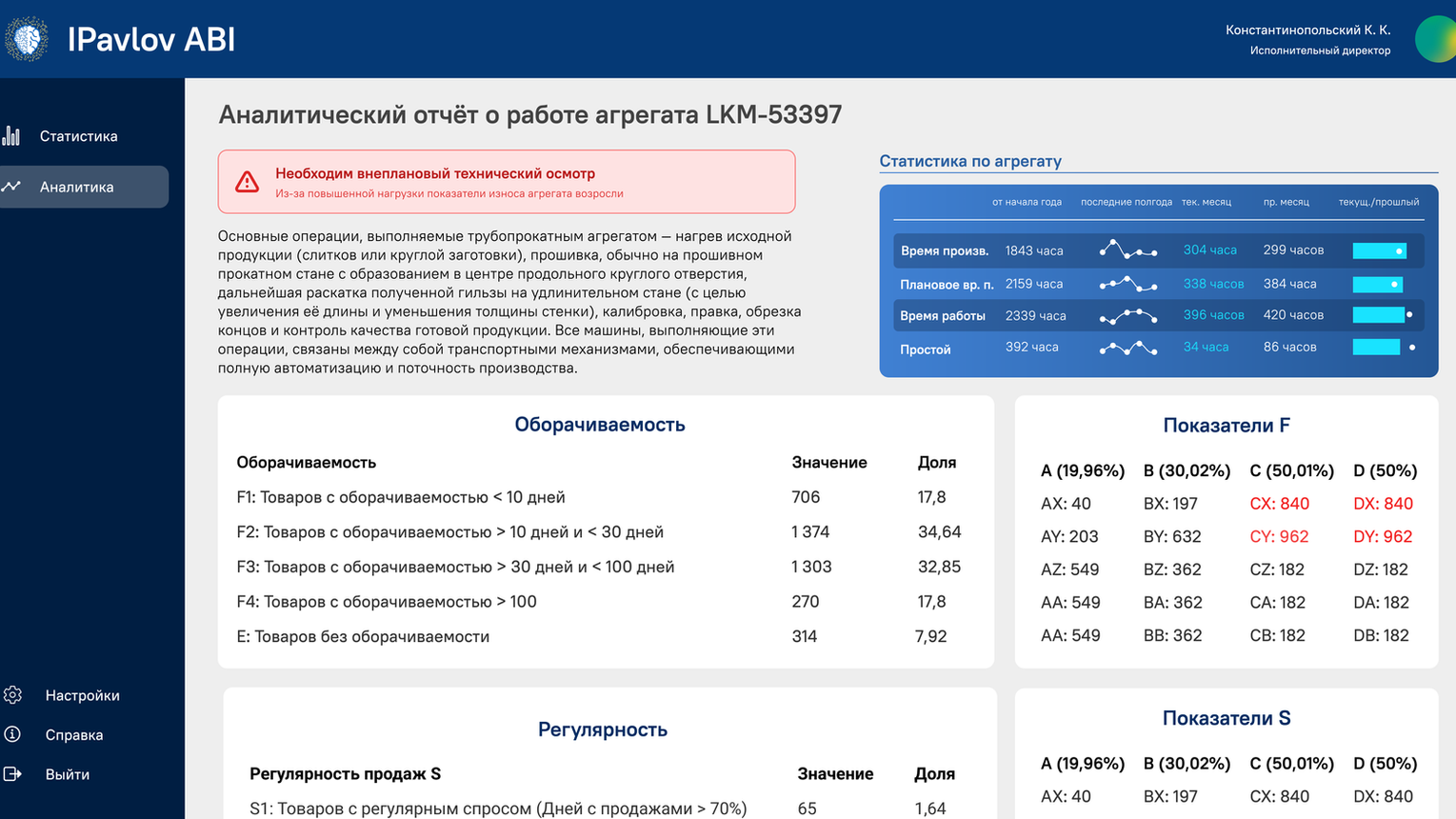
Task: Click the Выйти logout icon
Action: click(12, 774)
